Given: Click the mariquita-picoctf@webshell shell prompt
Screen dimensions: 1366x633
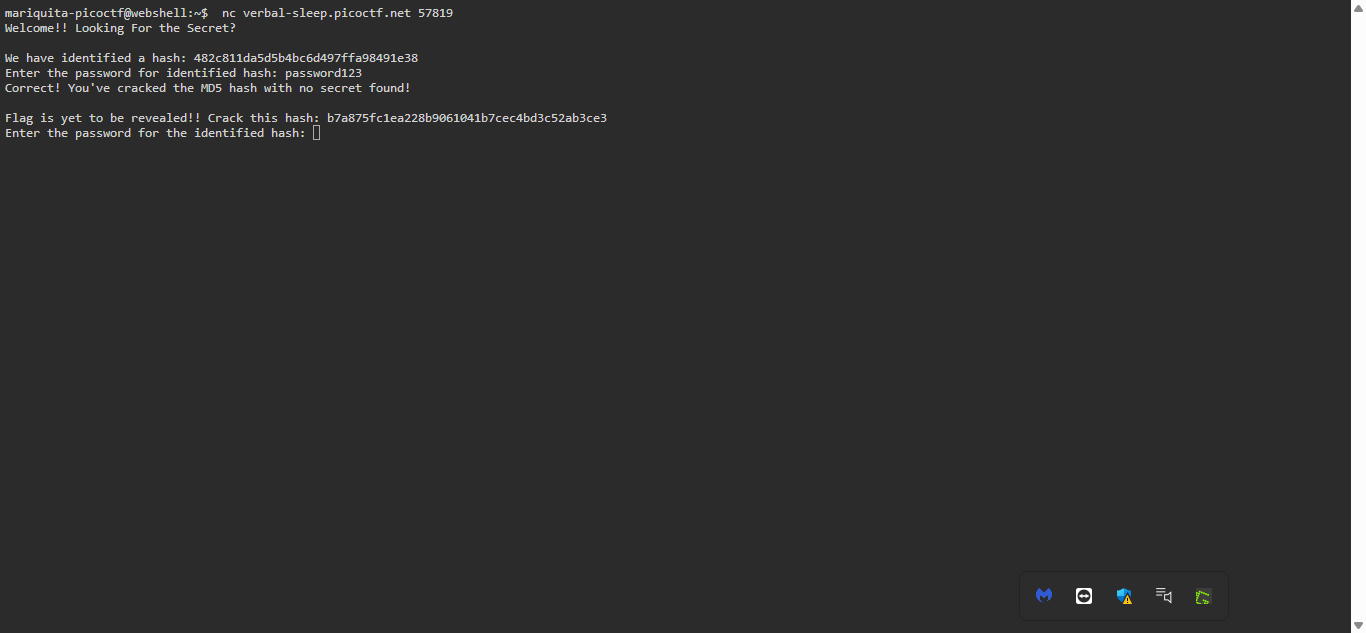Looking at the screenshot, I should (106, 13).
